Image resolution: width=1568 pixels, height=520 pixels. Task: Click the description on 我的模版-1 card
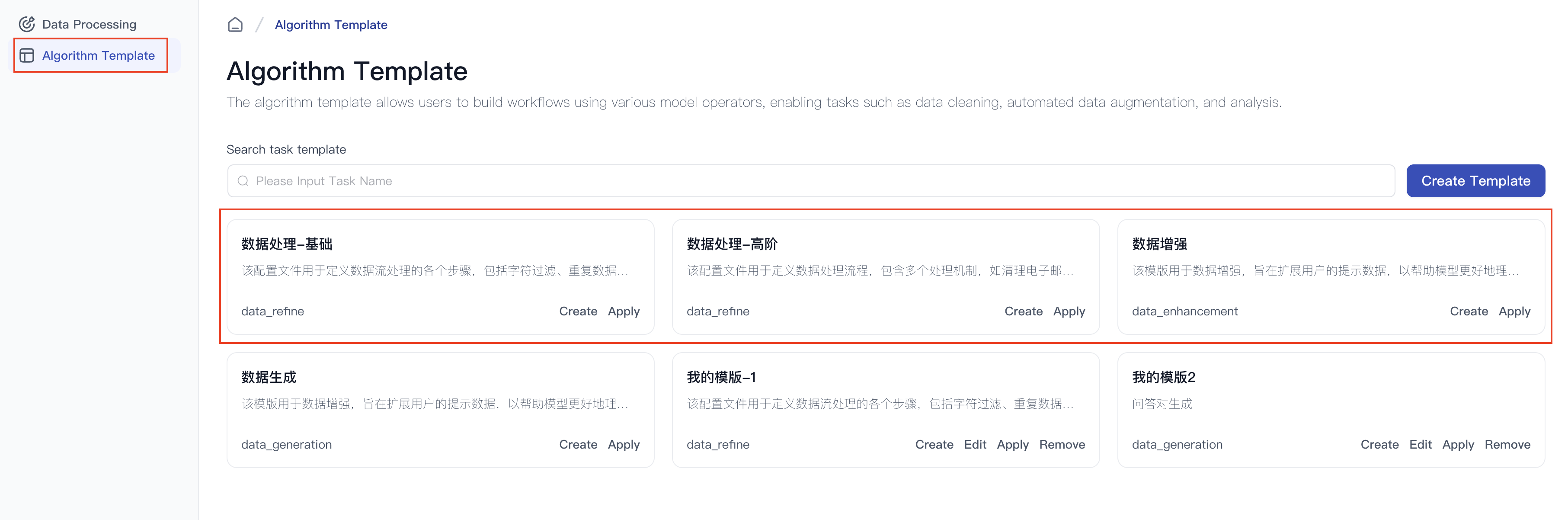pos(880,404)
